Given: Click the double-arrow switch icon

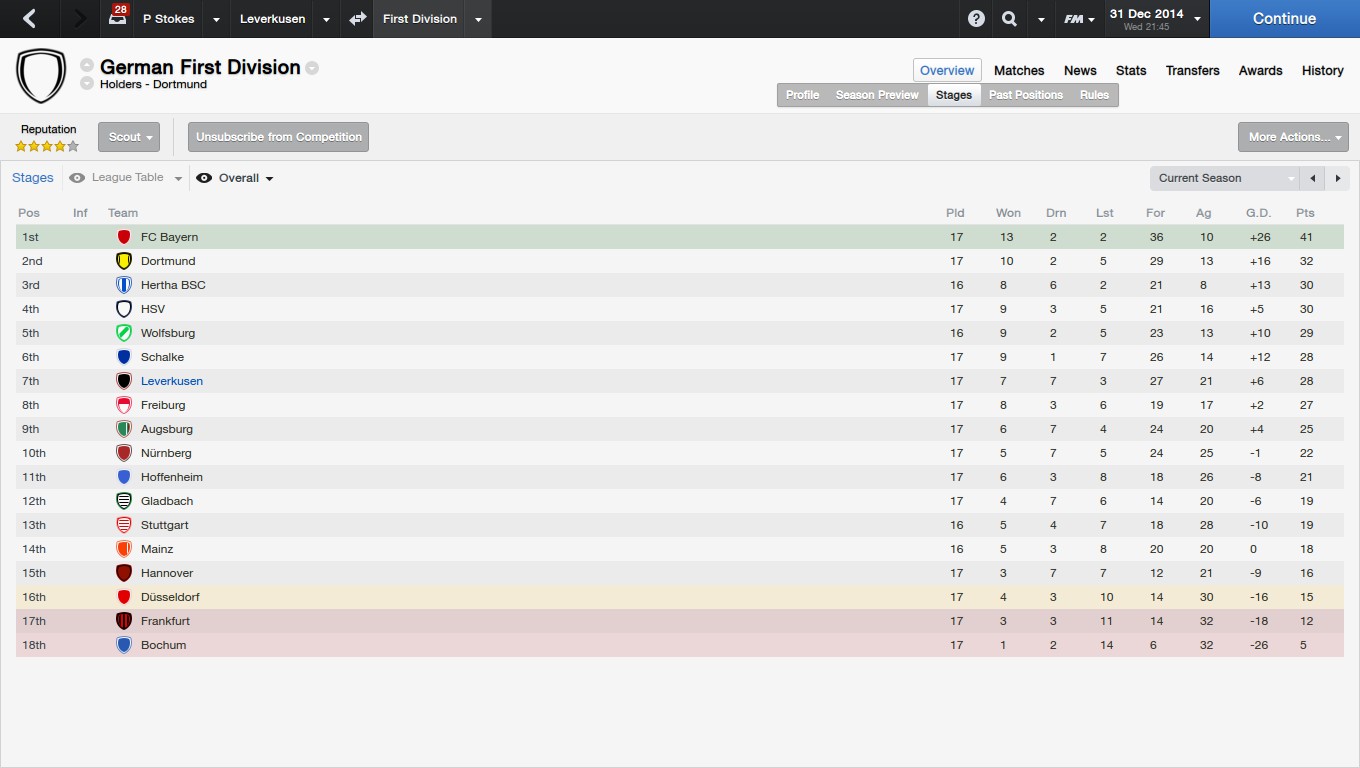Looking at the screenshot, I should click(x=357, y=19).
